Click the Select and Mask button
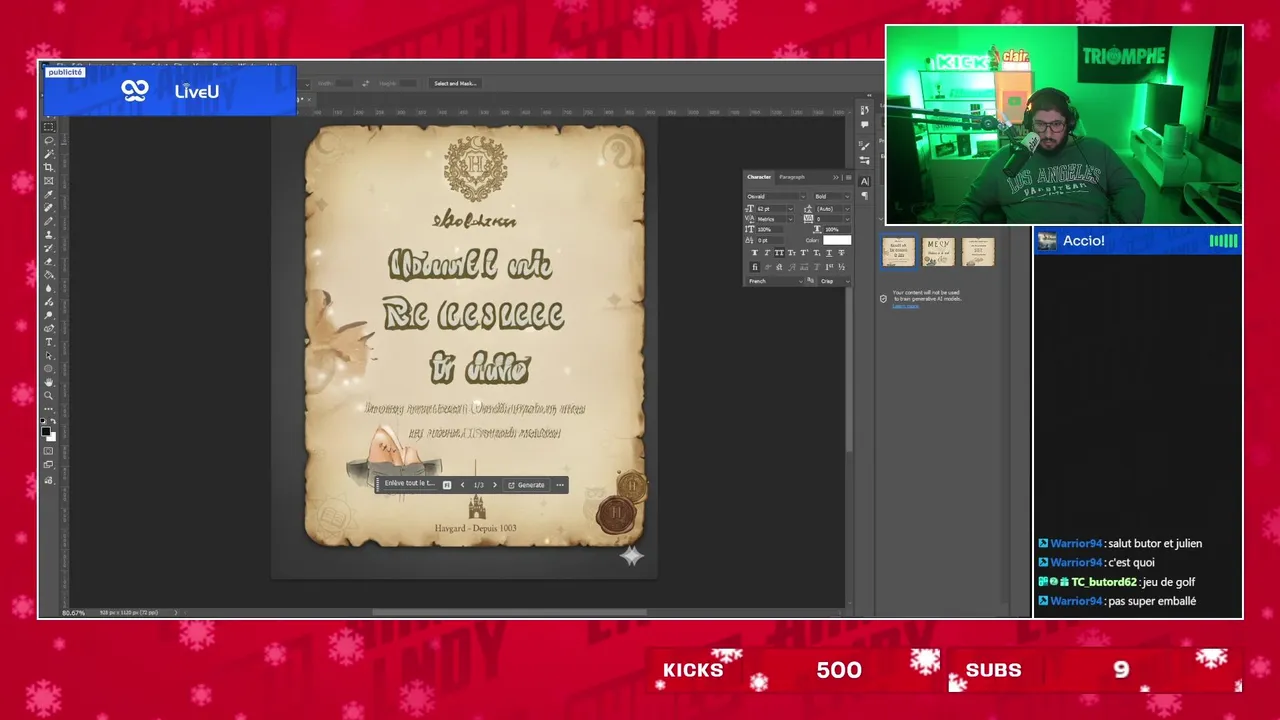The height and width of the screenshot is (720, 1280). 455,83
